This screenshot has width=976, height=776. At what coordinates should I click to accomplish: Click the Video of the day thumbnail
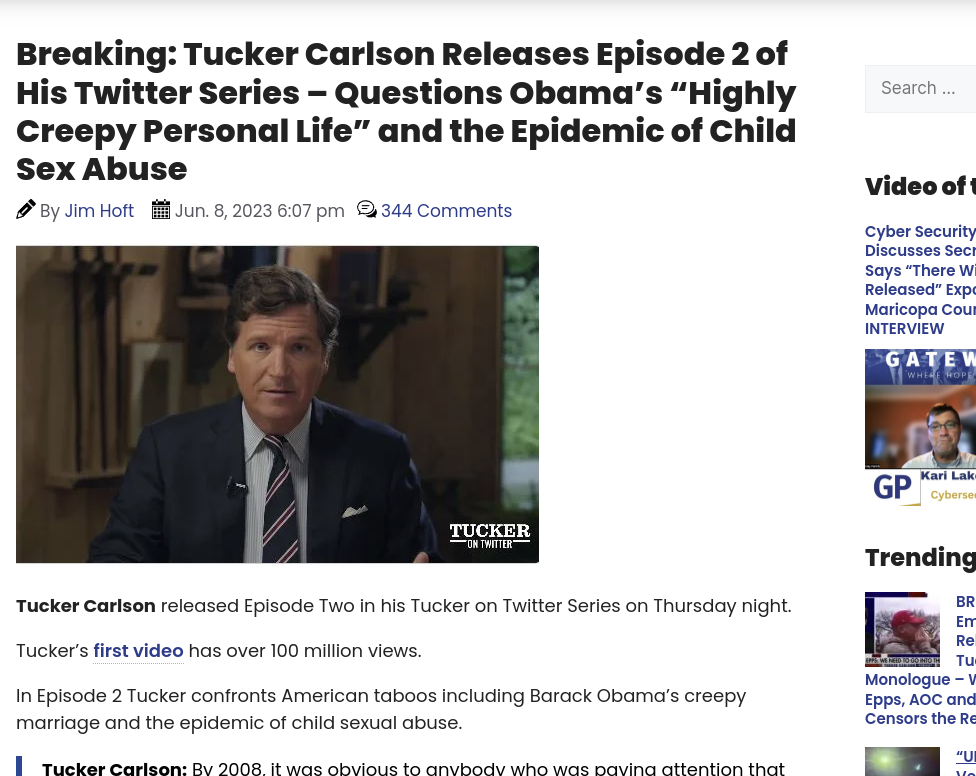click(x=921, y=428)
